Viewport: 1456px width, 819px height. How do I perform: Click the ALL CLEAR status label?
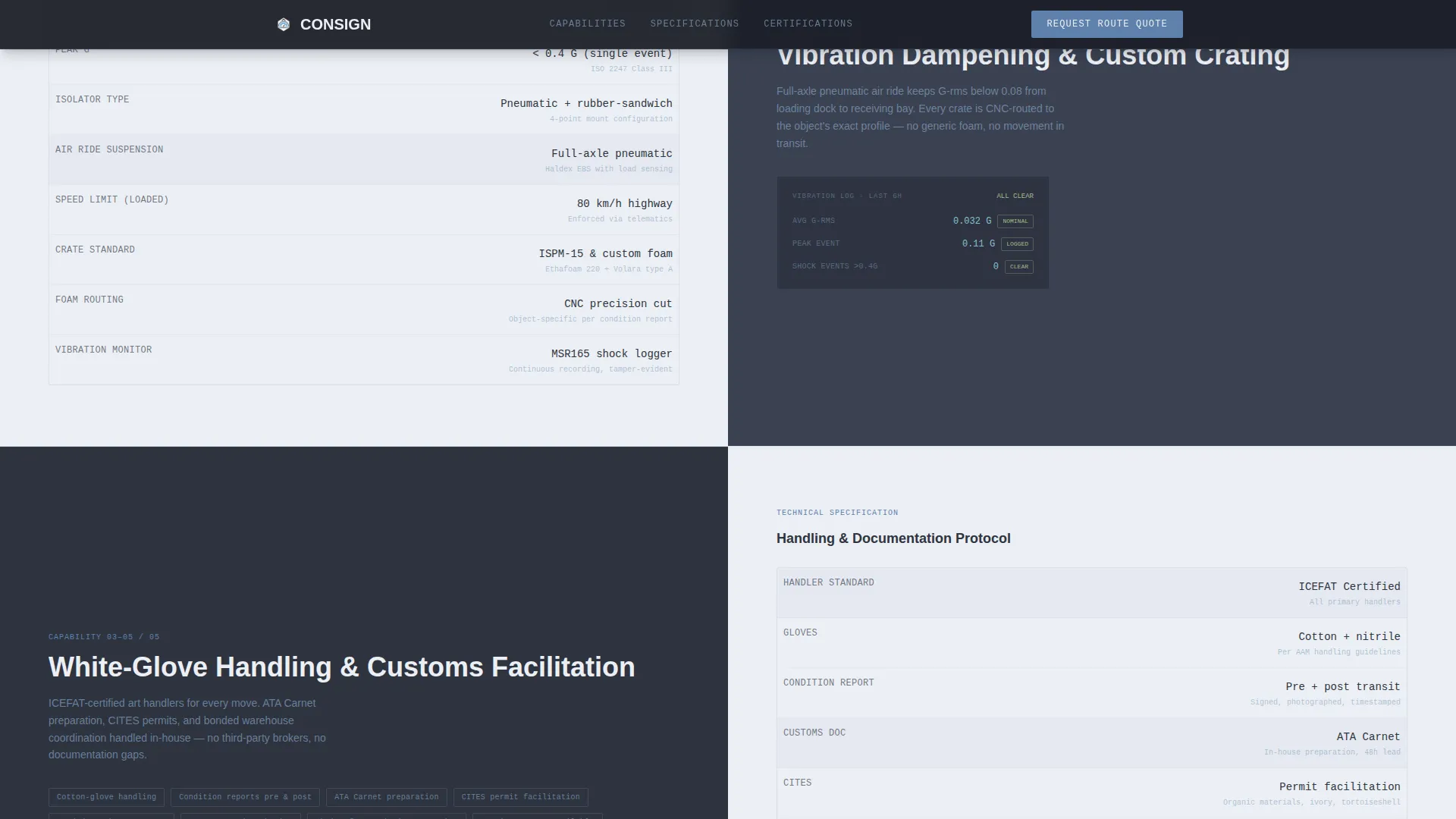pos(1015,196)
